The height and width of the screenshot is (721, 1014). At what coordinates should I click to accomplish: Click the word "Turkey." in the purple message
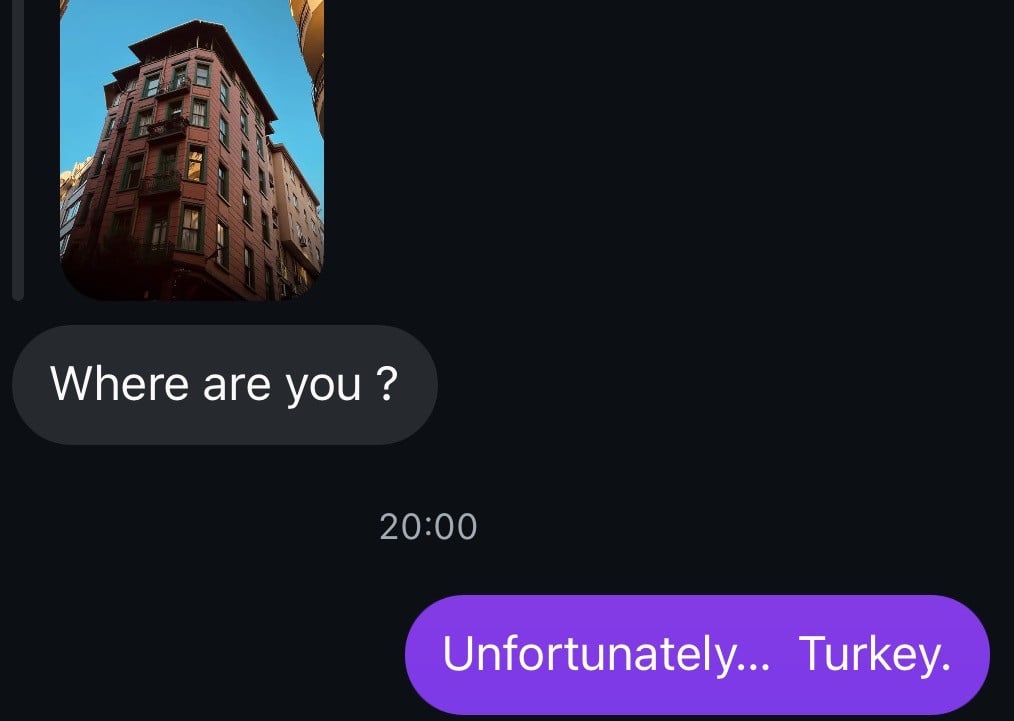[876, 654]
